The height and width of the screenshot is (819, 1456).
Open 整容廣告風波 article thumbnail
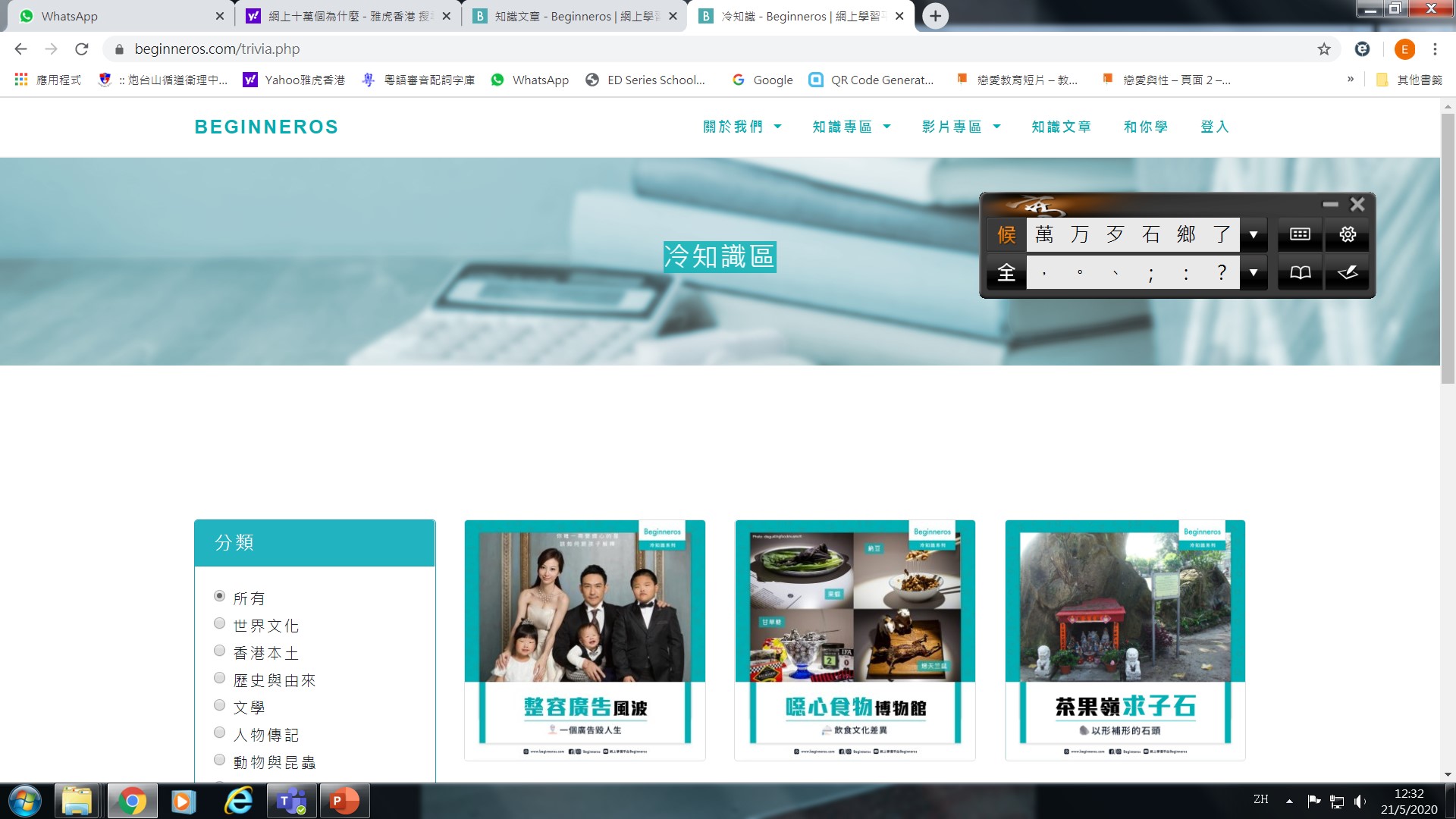coord(585,639)
